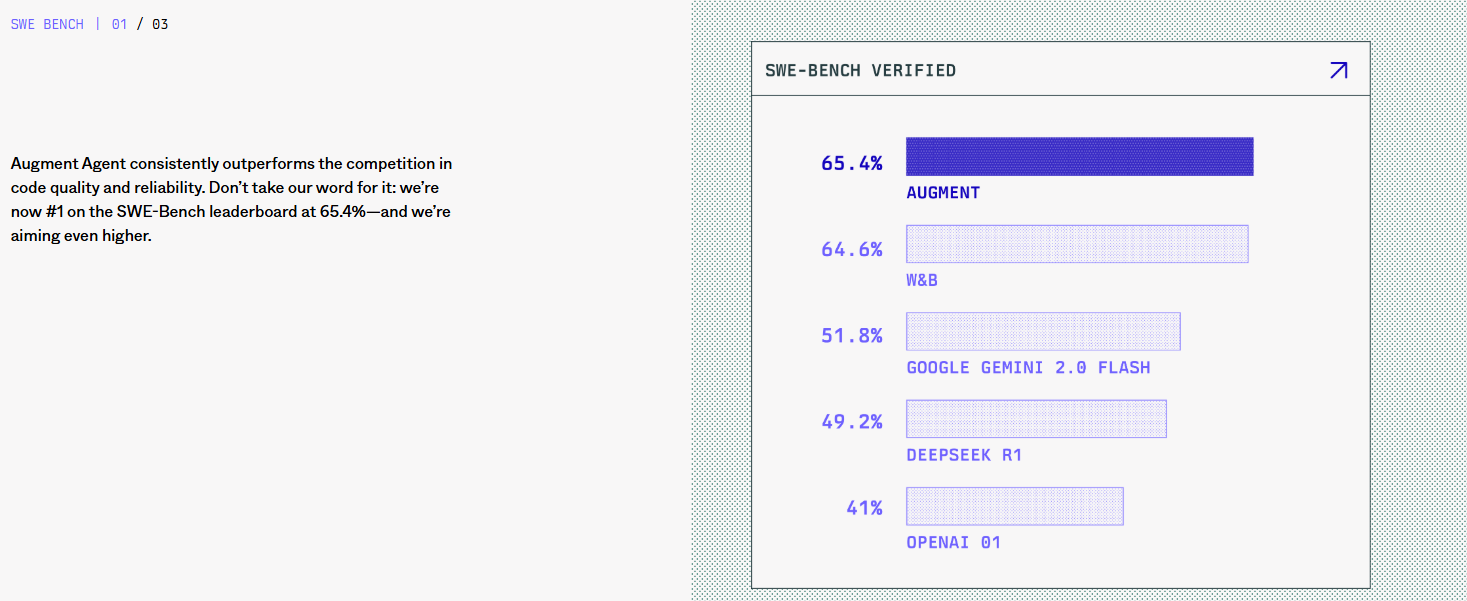Click the Augment 65.4% dark bar

point(1079,156)
